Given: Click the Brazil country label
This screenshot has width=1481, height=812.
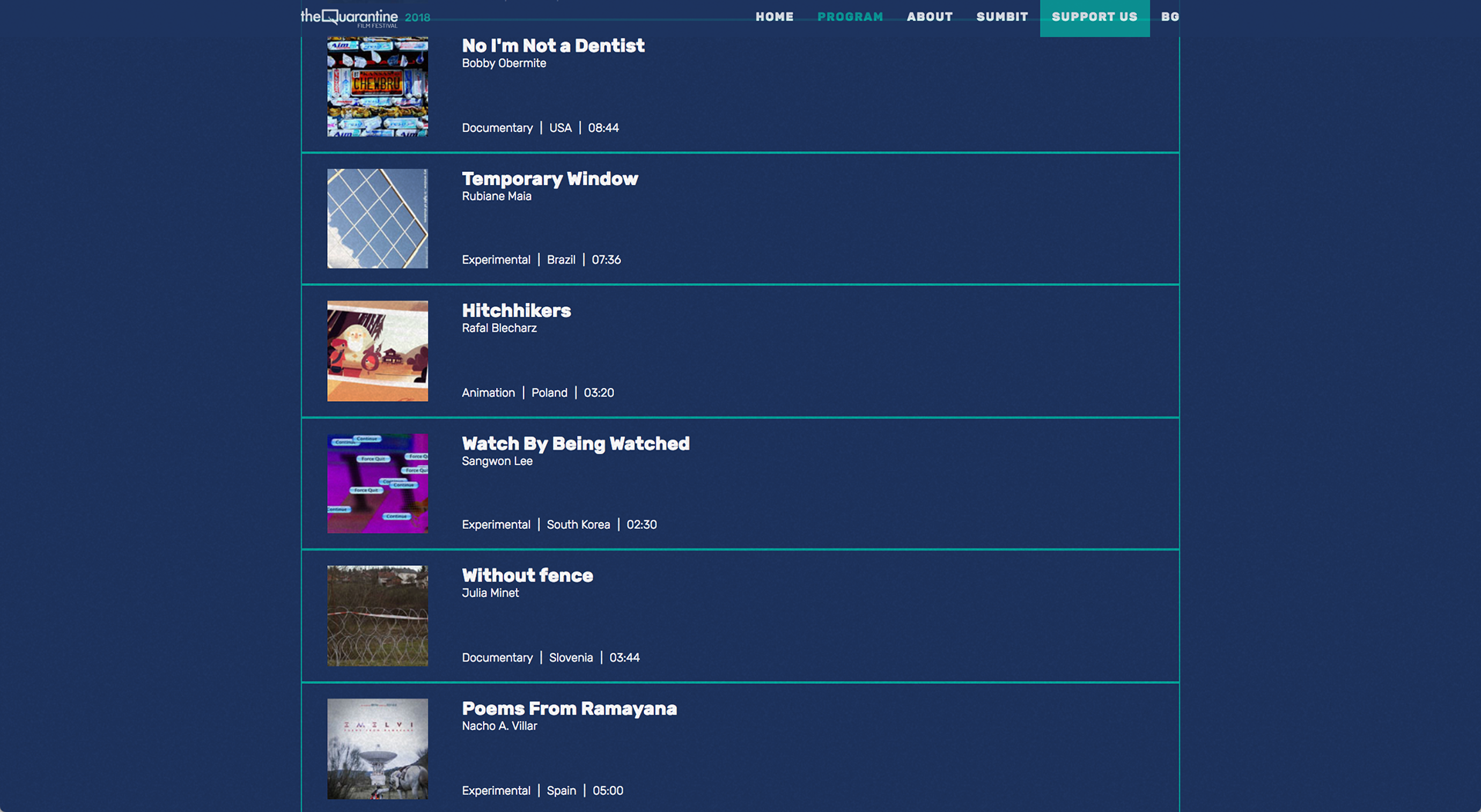Looking at the screenshot, I should point(561,260).
